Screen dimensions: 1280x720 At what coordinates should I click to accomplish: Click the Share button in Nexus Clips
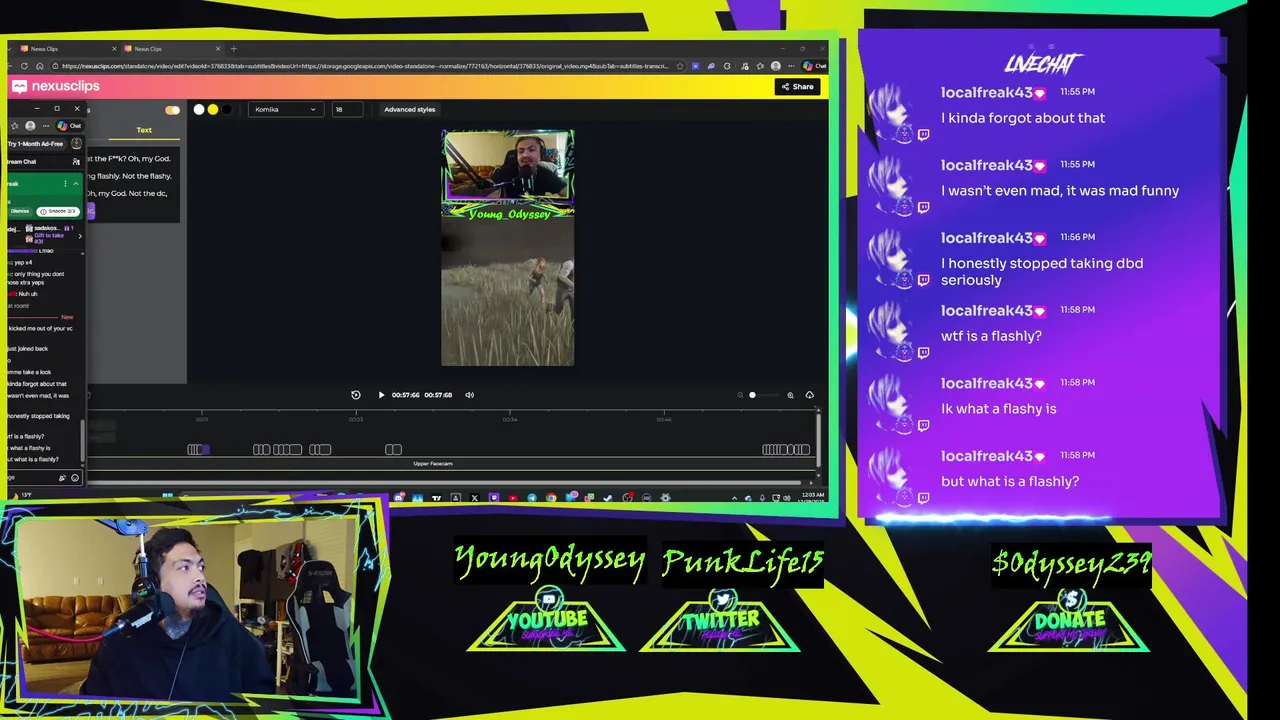click(797, 87)
